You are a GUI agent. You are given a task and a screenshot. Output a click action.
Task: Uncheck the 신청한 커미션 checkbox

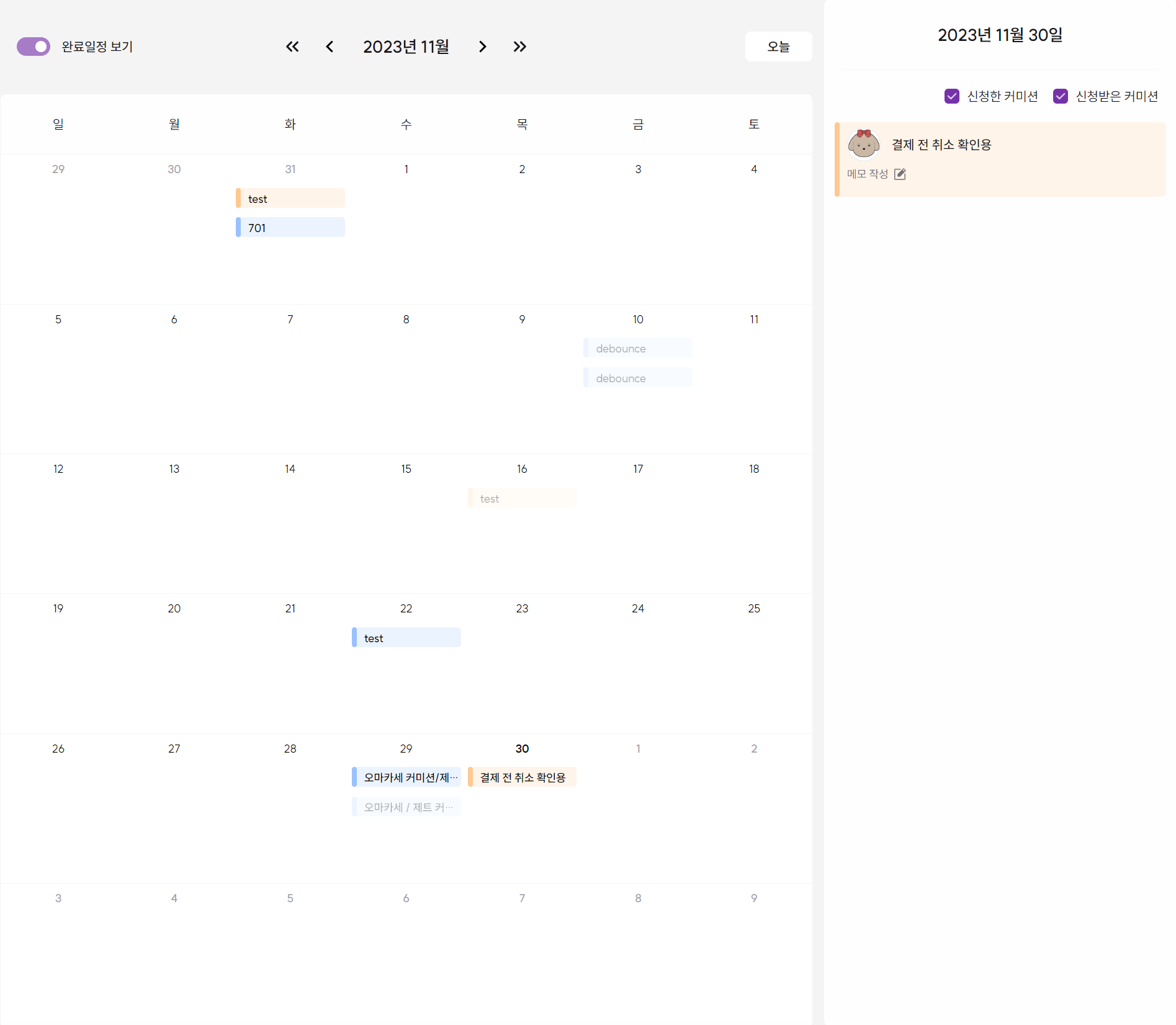point(951,96)
